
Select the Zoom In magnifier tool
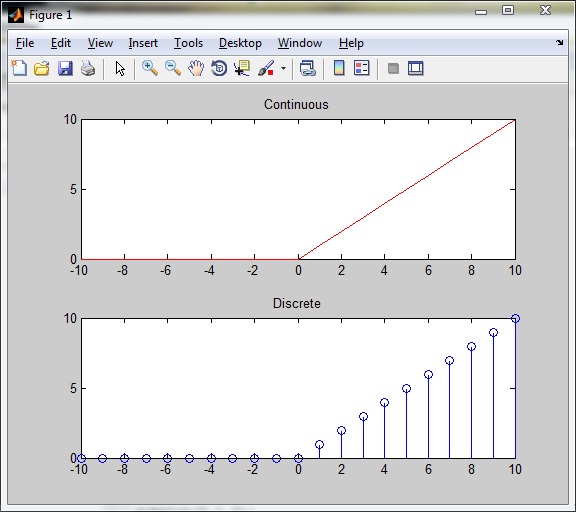150,68
